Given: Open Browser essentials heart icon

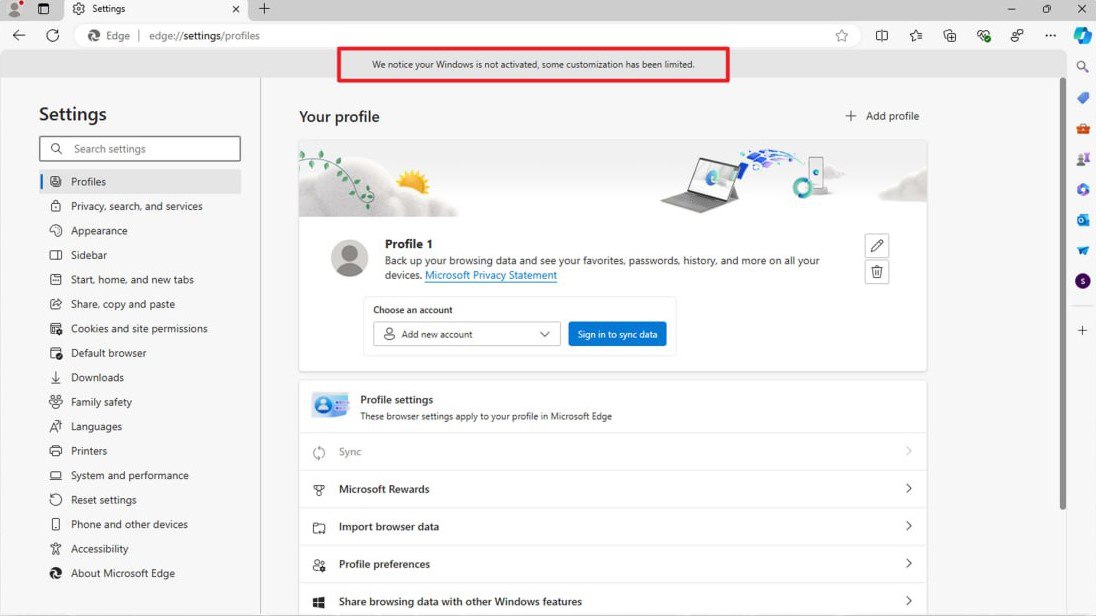Looking at the screenshot, I should coord(983,36).
